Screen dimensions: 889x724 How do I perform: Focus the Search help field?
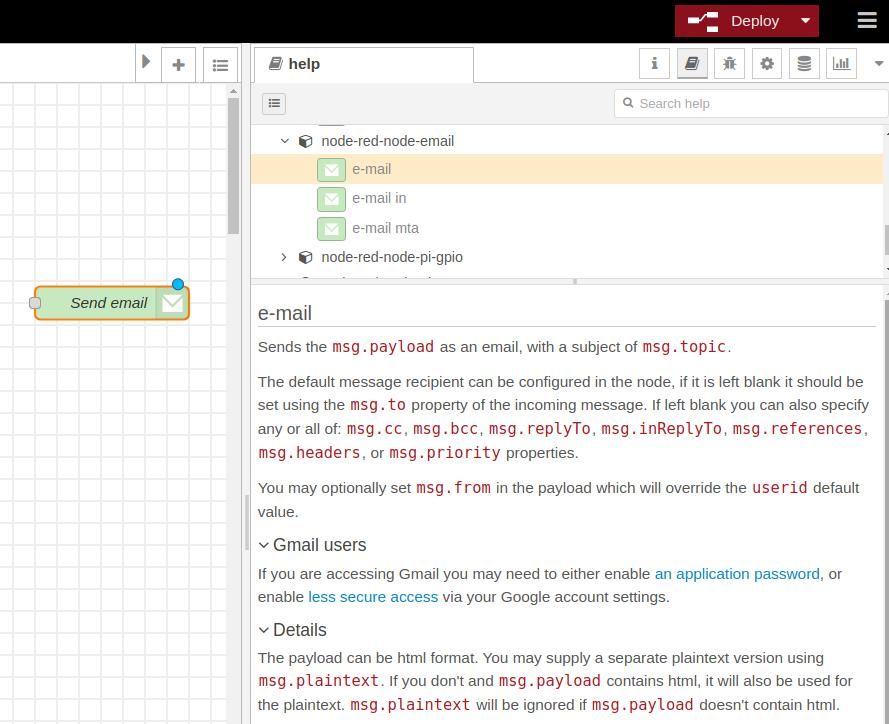click(x=750, y=103)
